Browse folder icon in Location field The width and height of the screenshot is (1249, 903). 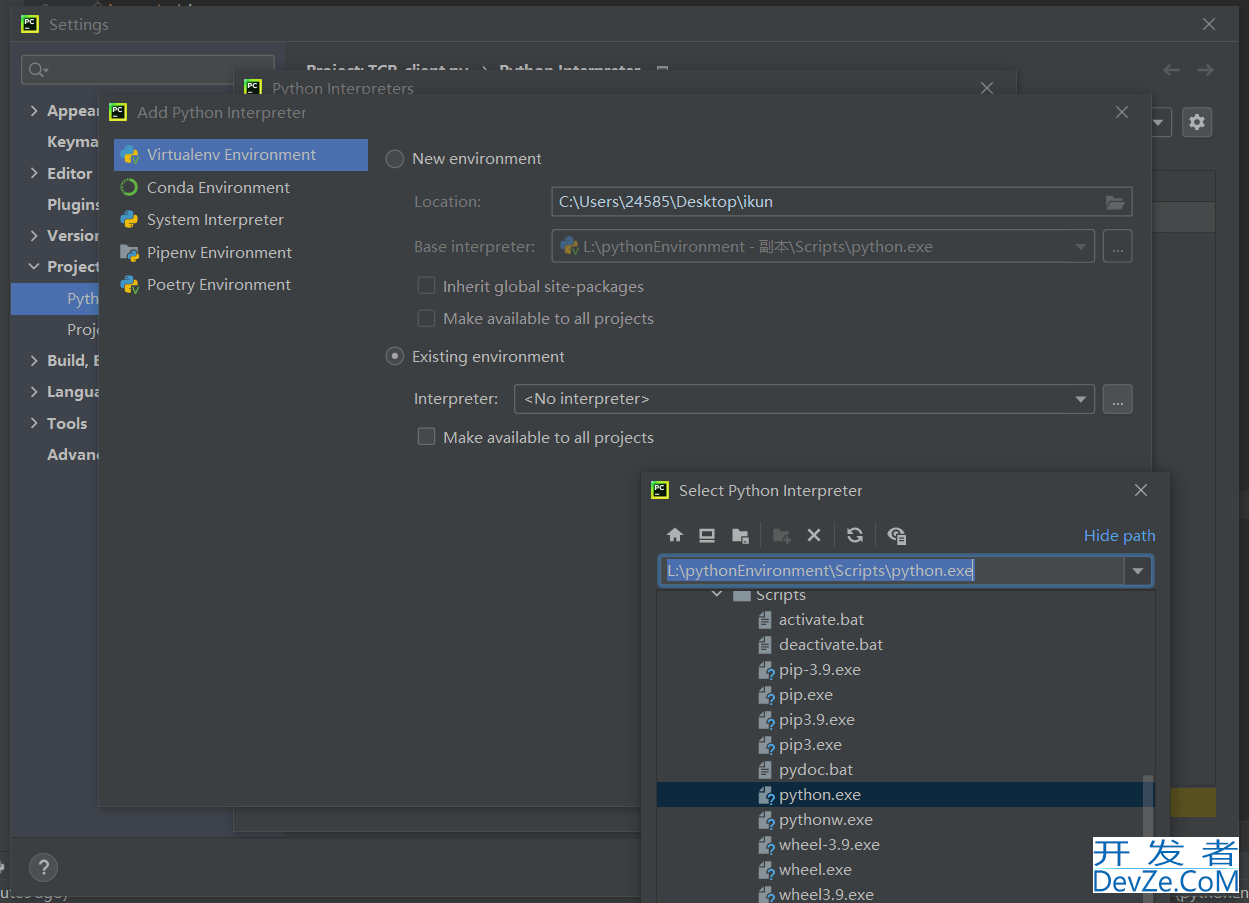1115,202
